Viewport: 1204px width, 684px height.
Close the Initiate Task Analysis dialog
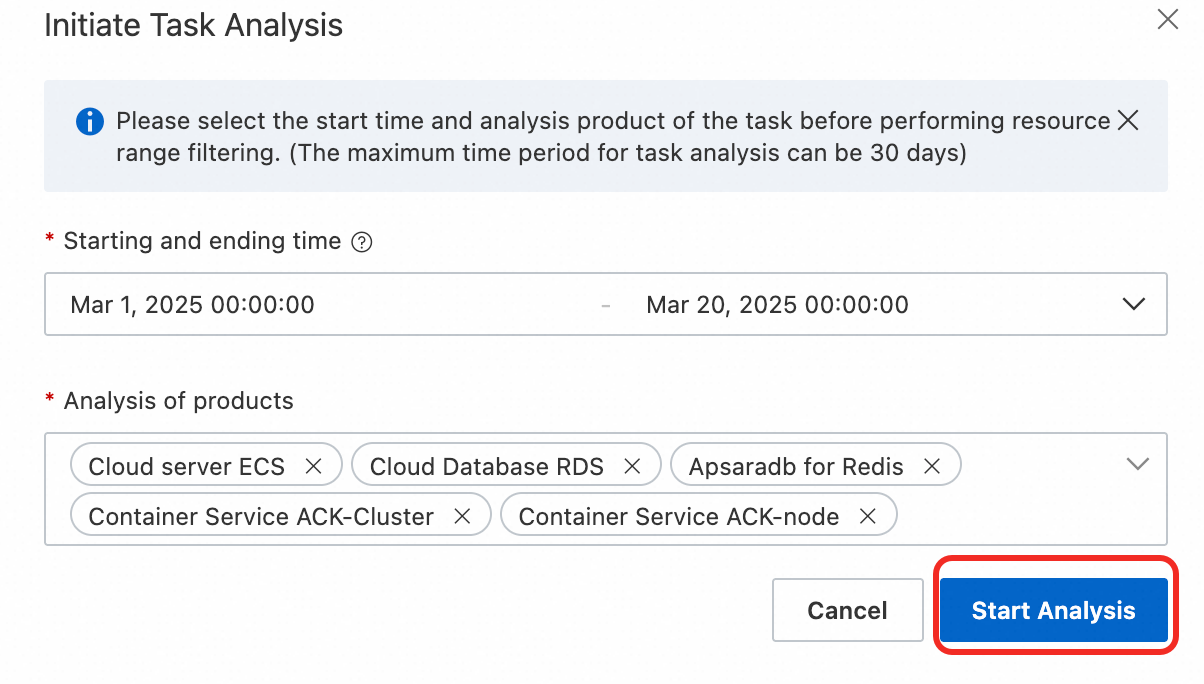[x=1167, y=20]
